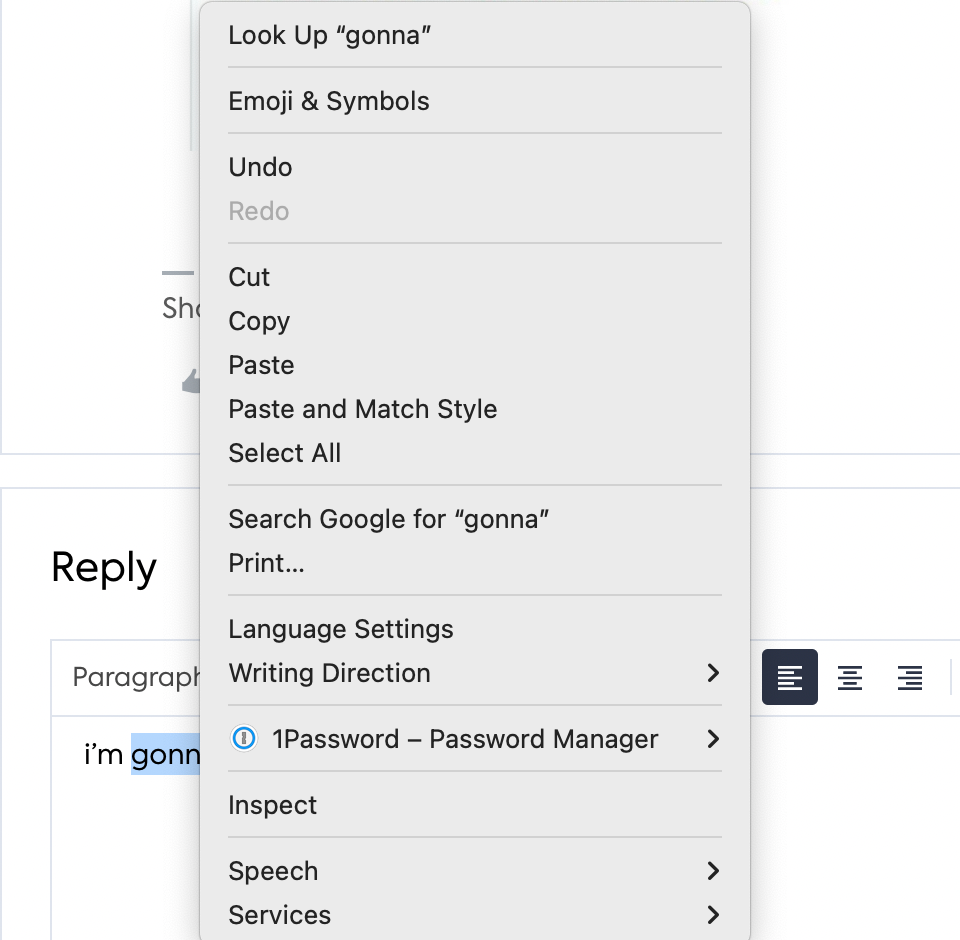Click the thumbs up icon
The height and width of the screenshot is (940, 960).
coord(192,381)
